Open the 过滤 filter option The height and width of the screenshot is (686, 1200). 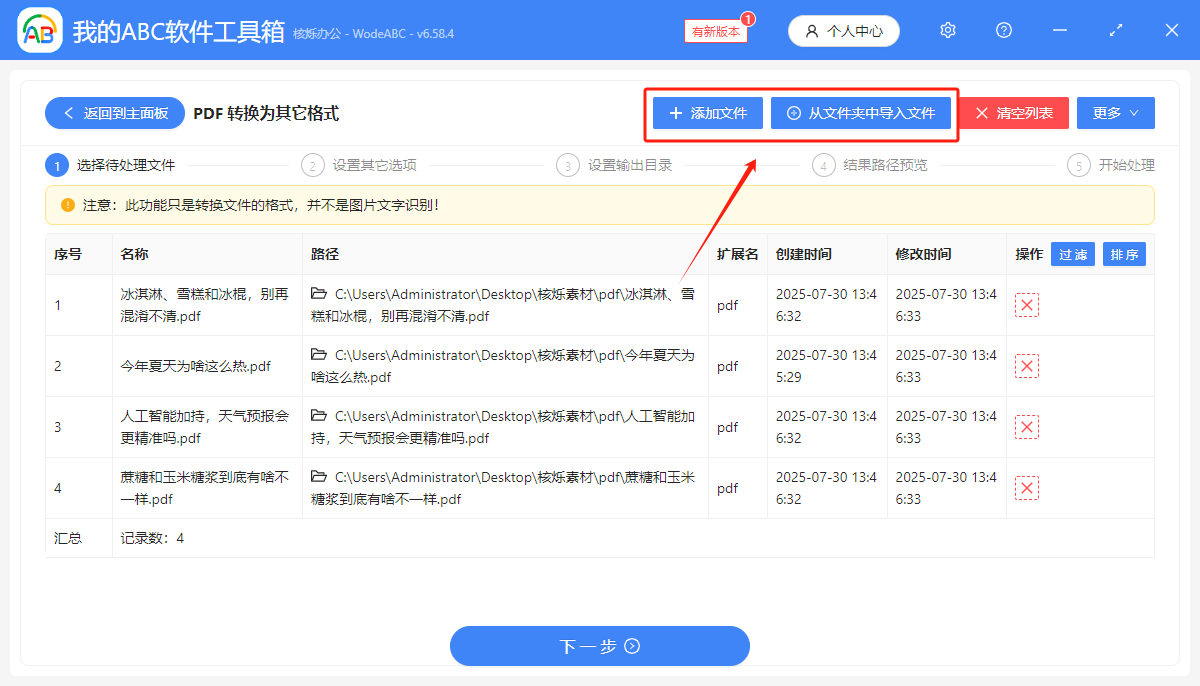(1073, 254)
